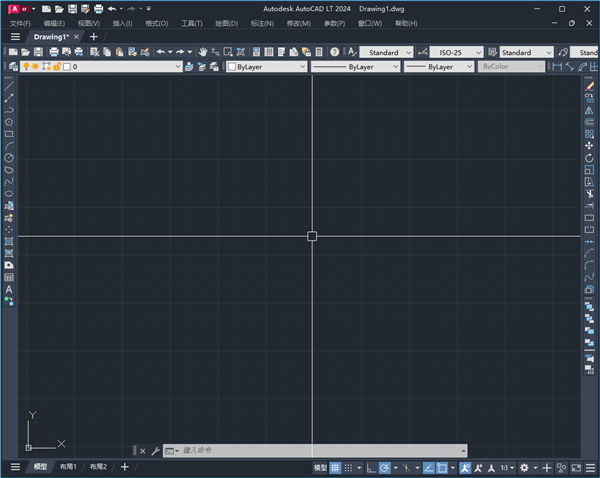Click the new drawing tab plus button

click(94, 36)
